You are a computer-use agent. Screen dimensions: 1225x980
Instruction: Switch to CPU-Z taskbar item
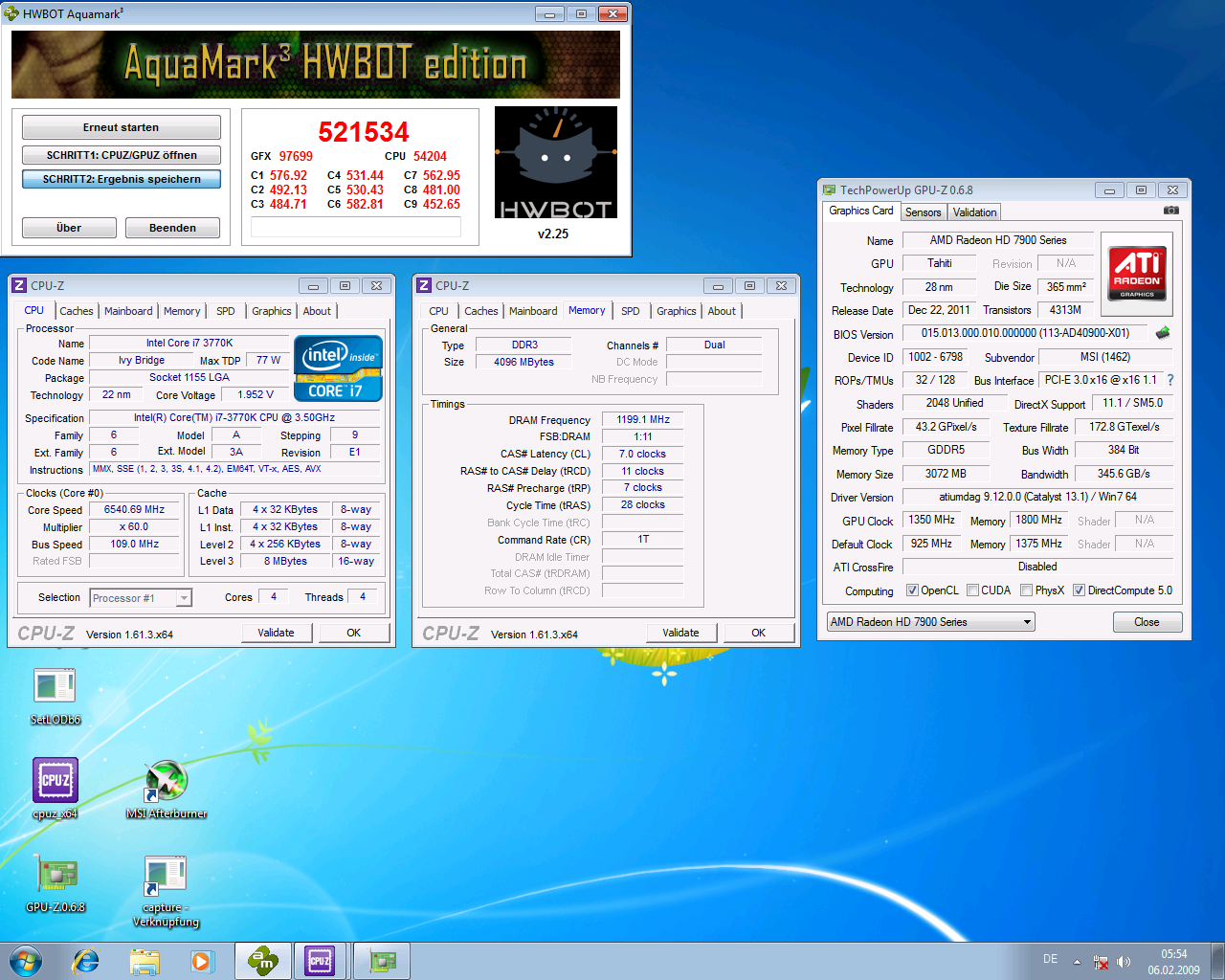(321, 961)
